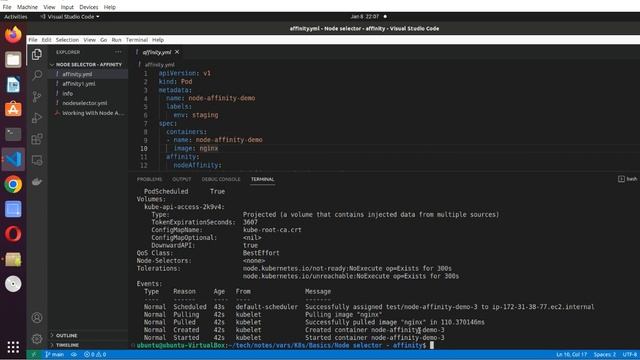The height and width of the screenshot is (360, 640).
Task: Open VirtualBox Machine menu
Action: pyautogui.click(x=27, y=7)
